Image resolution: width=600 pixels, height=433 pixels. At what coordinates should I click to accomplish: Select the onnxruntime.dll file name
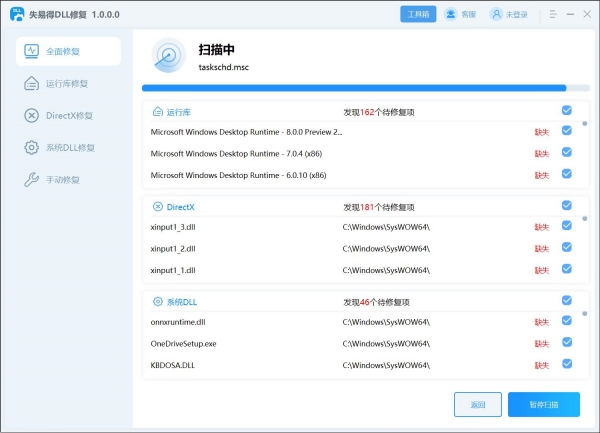[x=178, y=322]
